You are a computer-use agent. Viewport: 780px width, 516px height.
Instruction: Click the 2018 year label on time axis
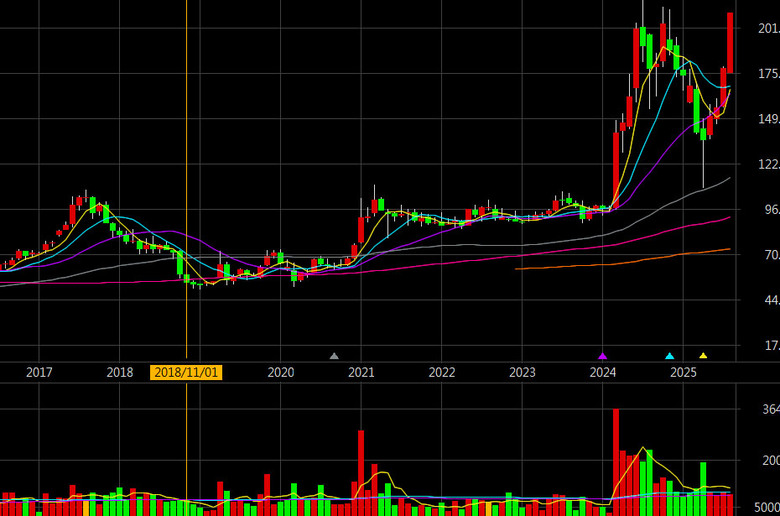[x=119, y=372]
